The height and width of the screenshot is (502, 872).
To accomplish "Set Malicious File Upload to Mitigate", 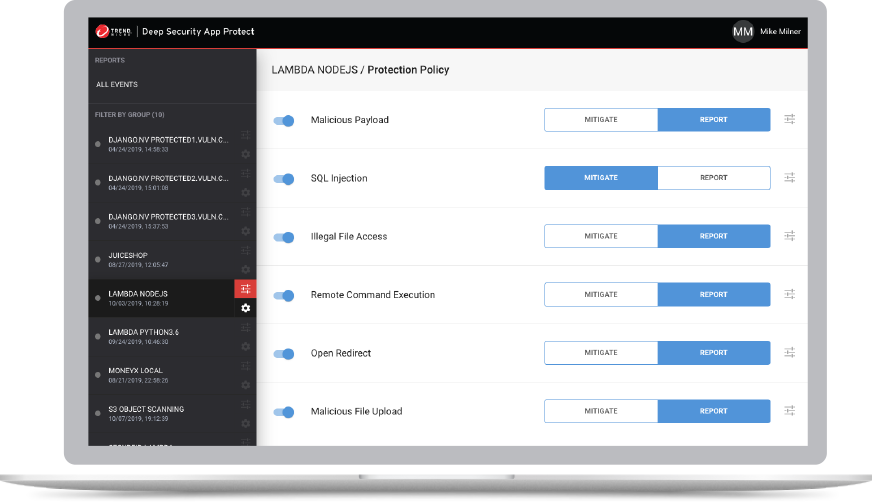I will click(601, 411).
